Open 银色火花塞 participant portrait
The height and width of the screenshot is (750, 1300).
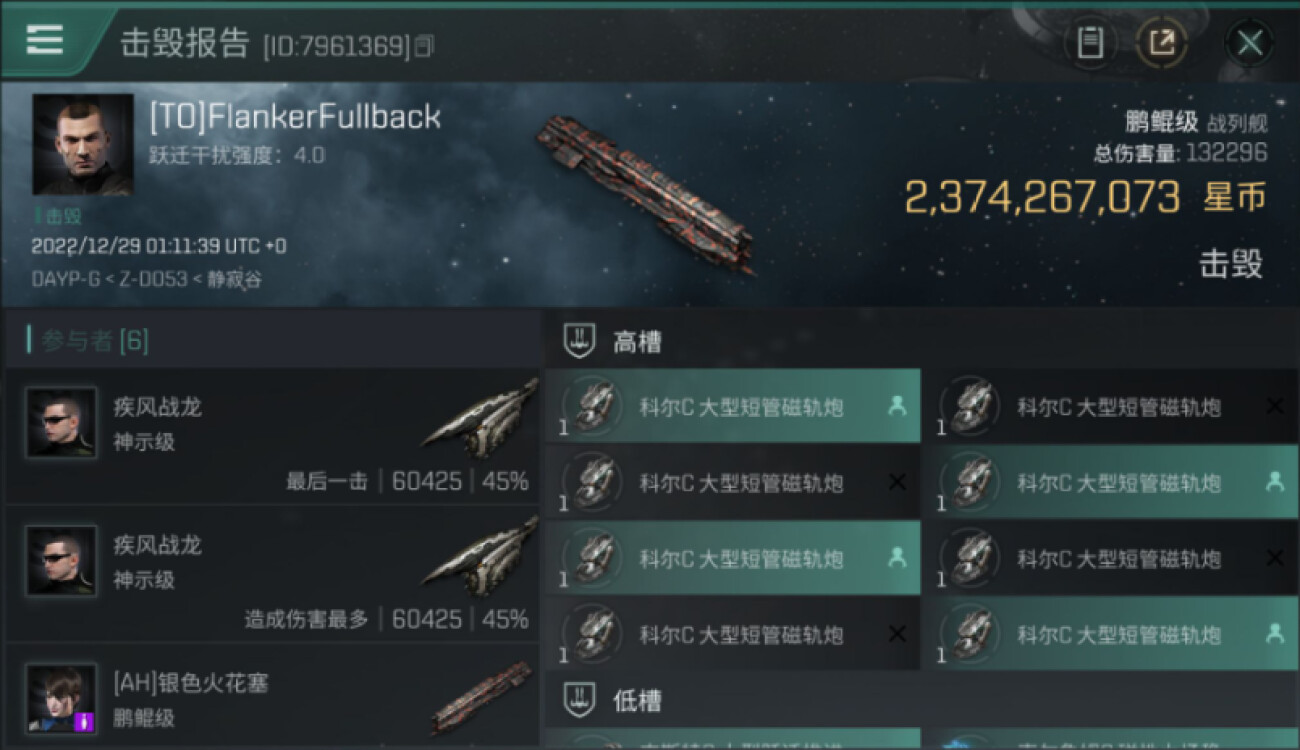click(61, 698)
